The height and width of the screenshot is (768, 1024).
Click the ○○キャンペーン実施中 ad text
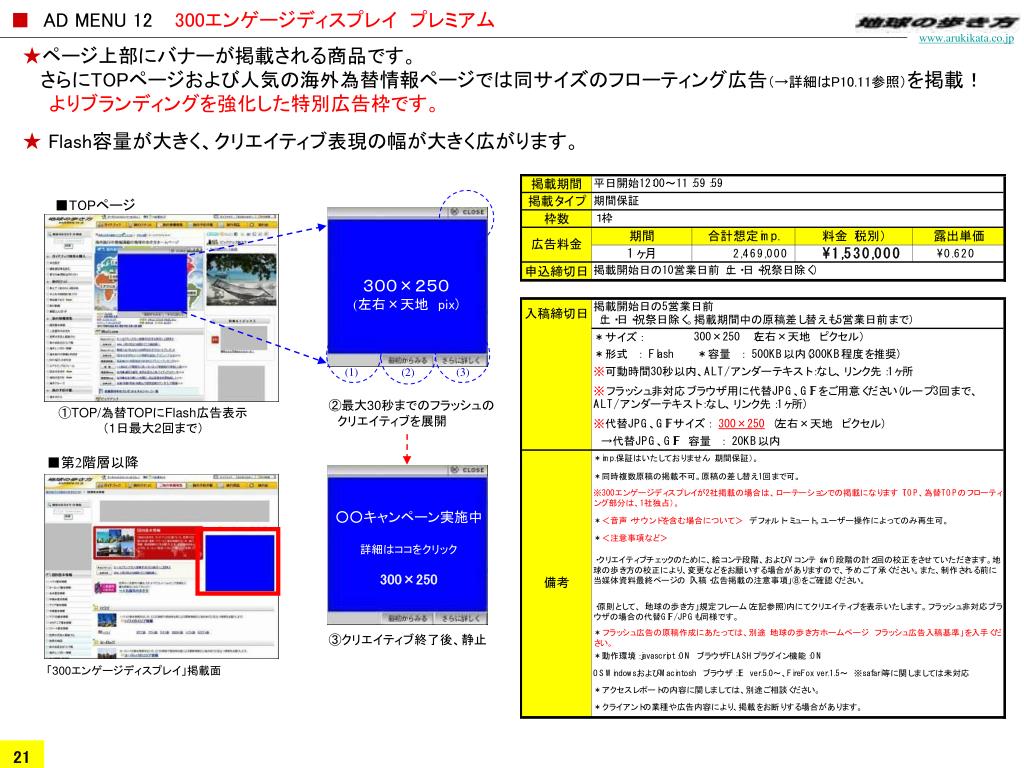point(409,517)
